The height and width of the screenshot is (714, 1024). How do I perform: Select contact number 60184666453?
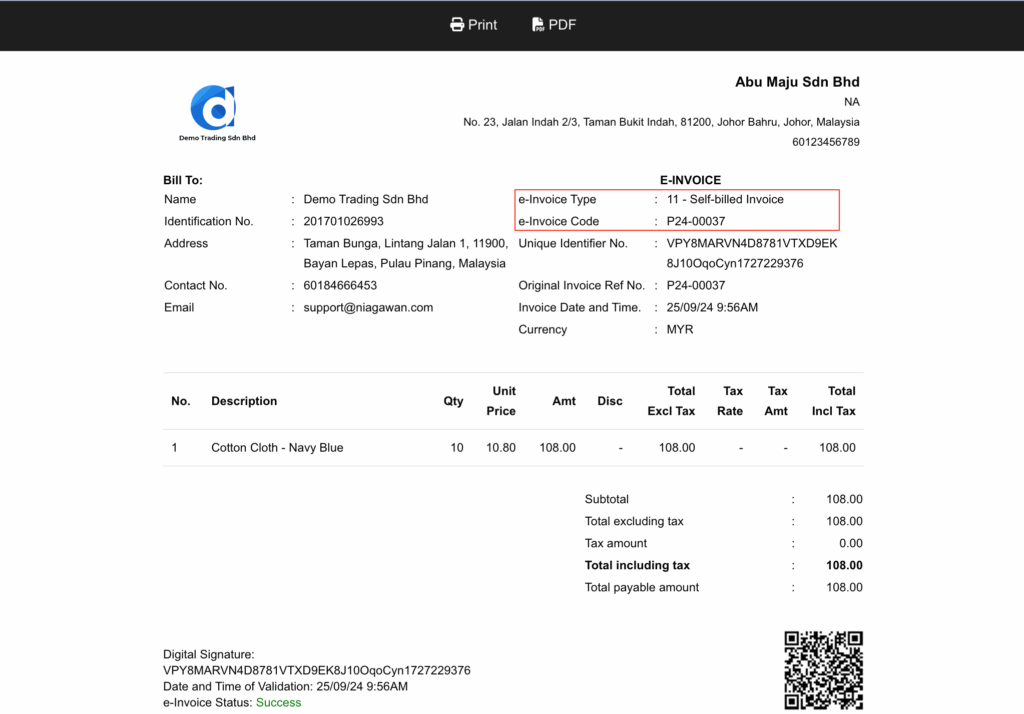click(x=340, y=285)
